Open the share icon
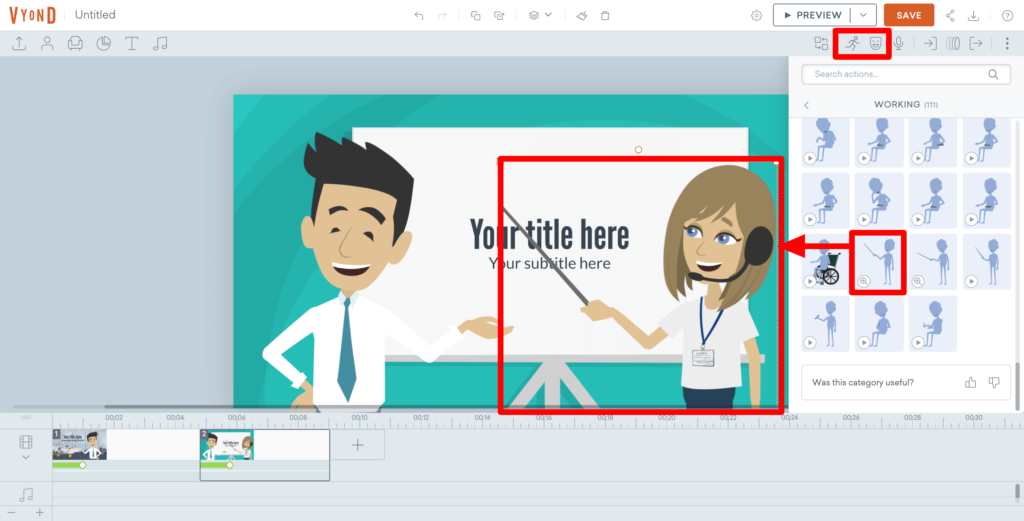The width and height of the screenshot is (1024, 521). click(x=950, y=16)
